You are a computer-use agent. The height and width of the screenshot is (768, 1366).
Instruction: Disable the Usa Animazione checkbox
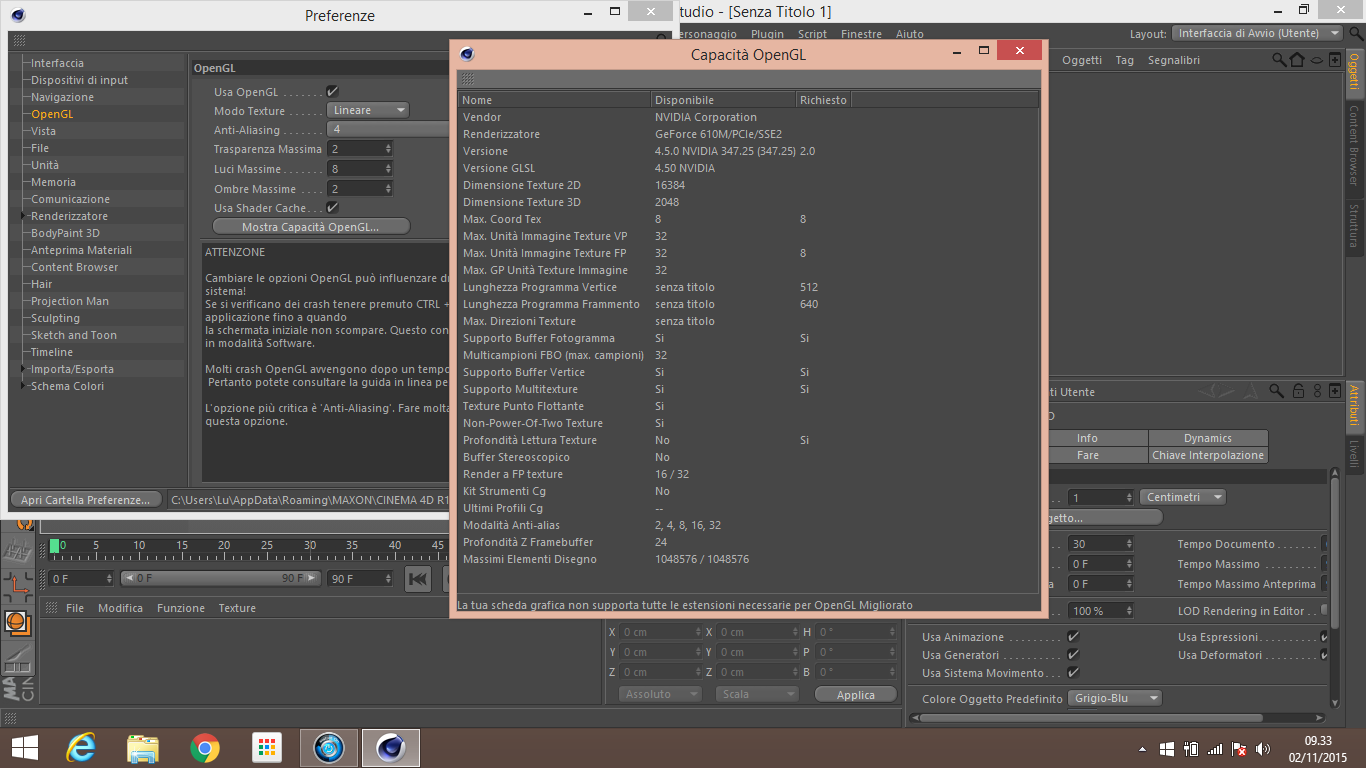click(x=1073, y=637)
